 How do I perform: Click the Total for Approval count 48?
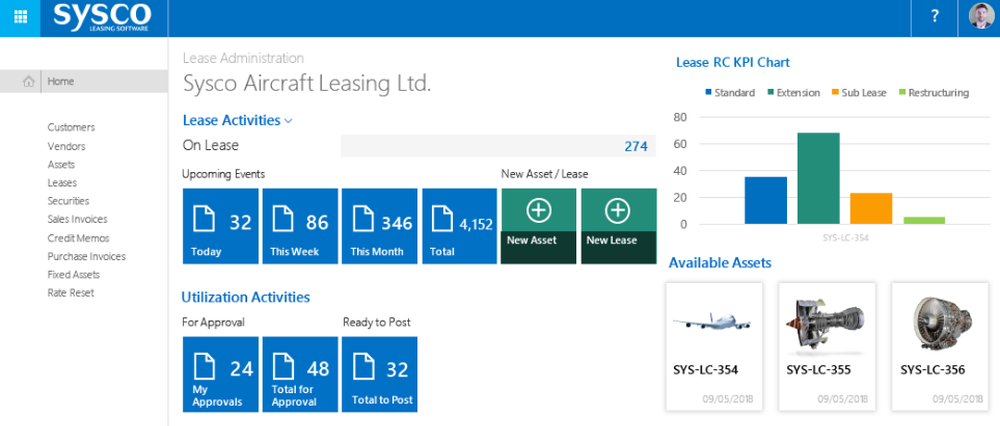318,369
